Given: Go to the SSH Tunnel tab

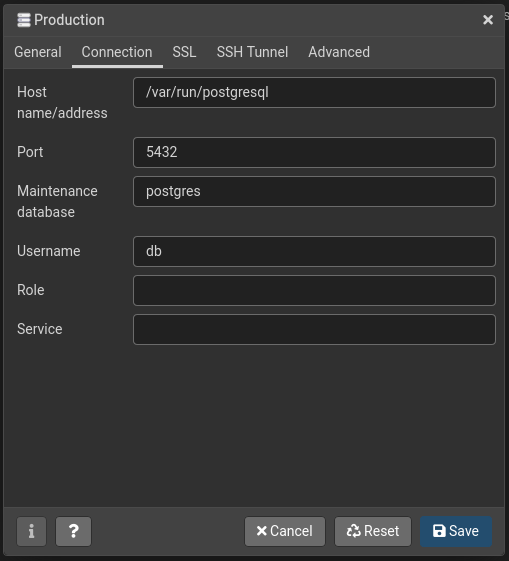Looking at the screenshot, I should coord(252,52).
